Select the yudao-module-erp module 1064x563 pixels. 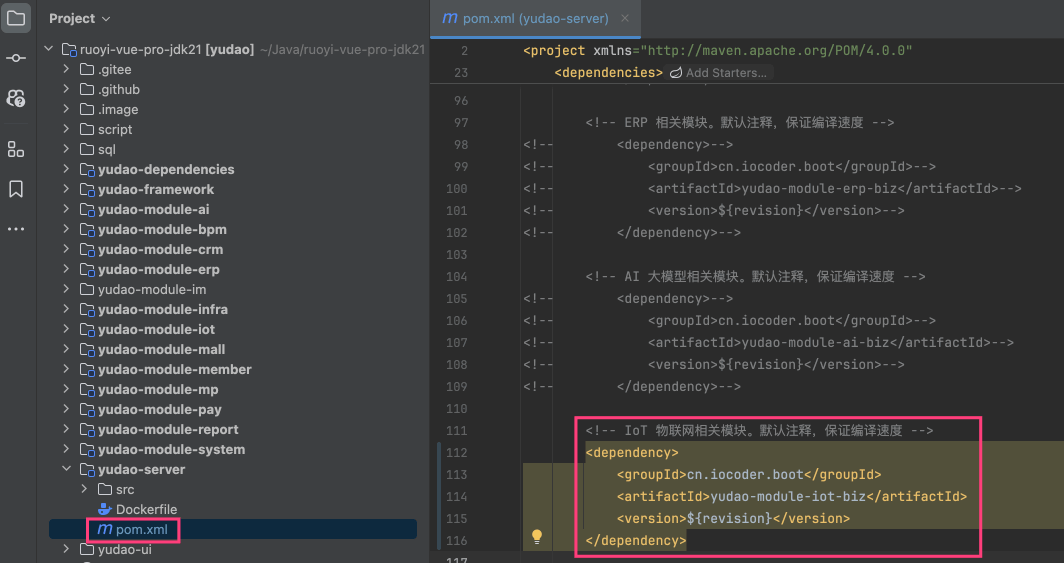(158, 269)
